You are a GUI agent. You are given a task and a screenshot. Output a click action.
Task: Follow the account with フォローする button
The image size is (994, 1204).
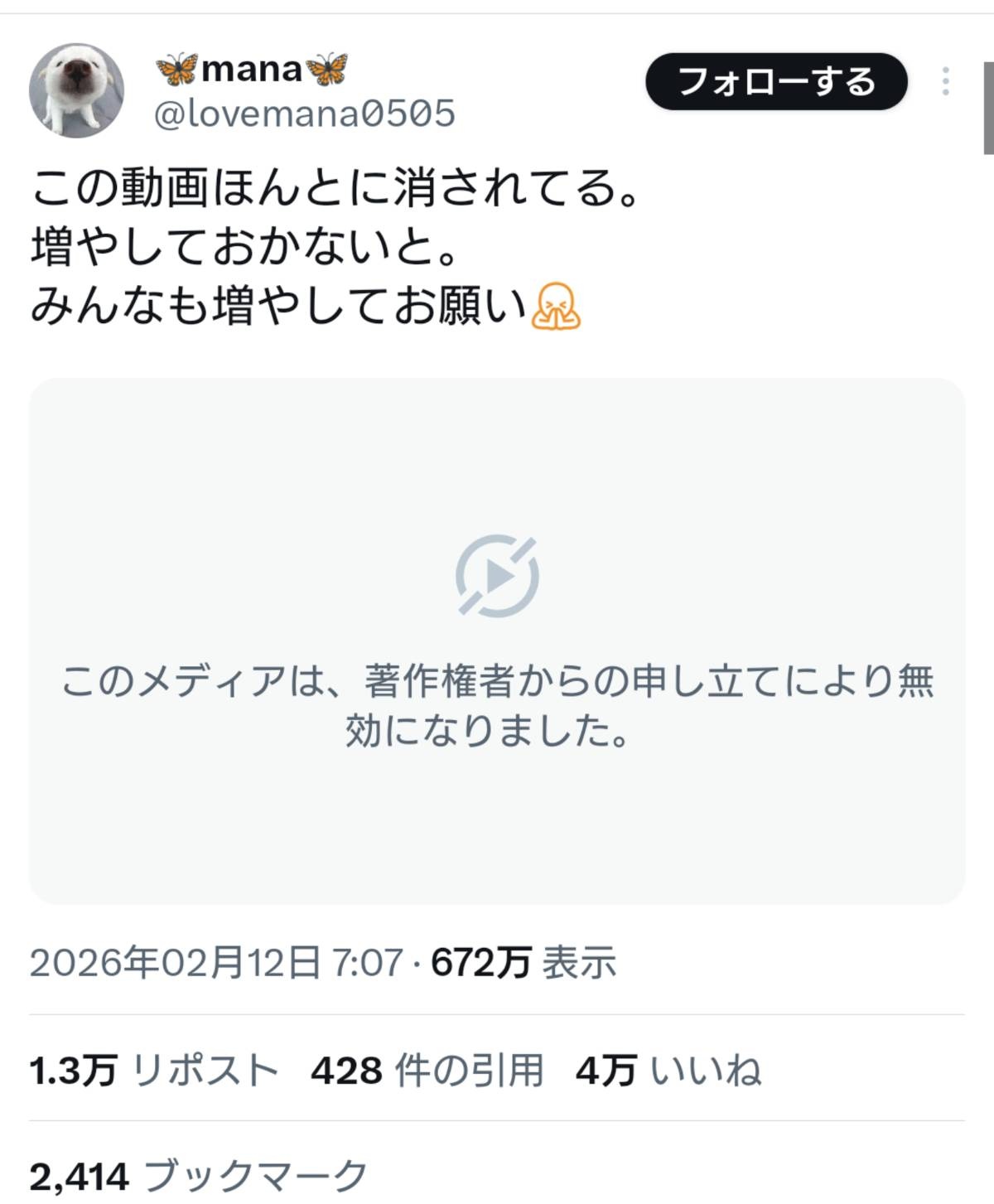tap(776, 81)
